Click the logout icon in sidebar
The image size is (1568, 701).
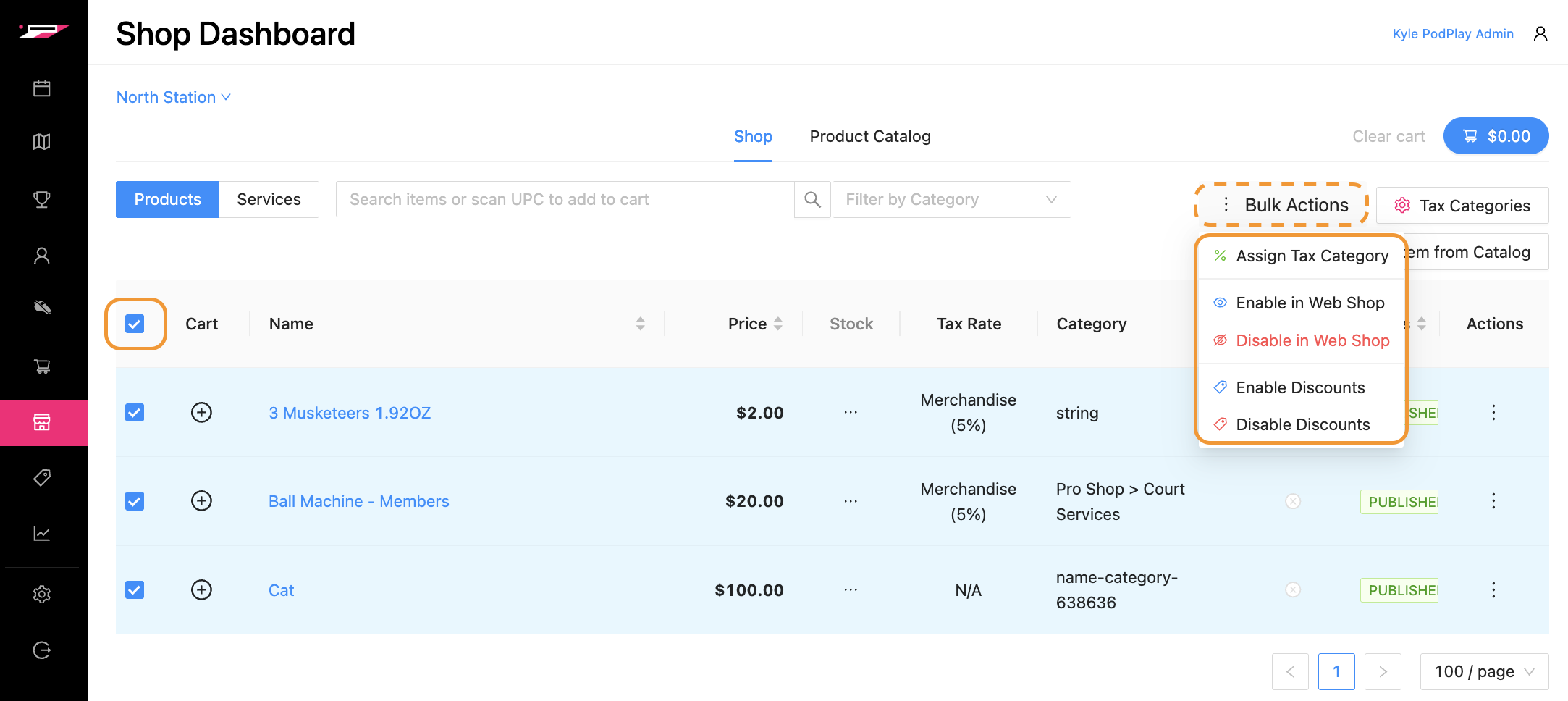42,650
